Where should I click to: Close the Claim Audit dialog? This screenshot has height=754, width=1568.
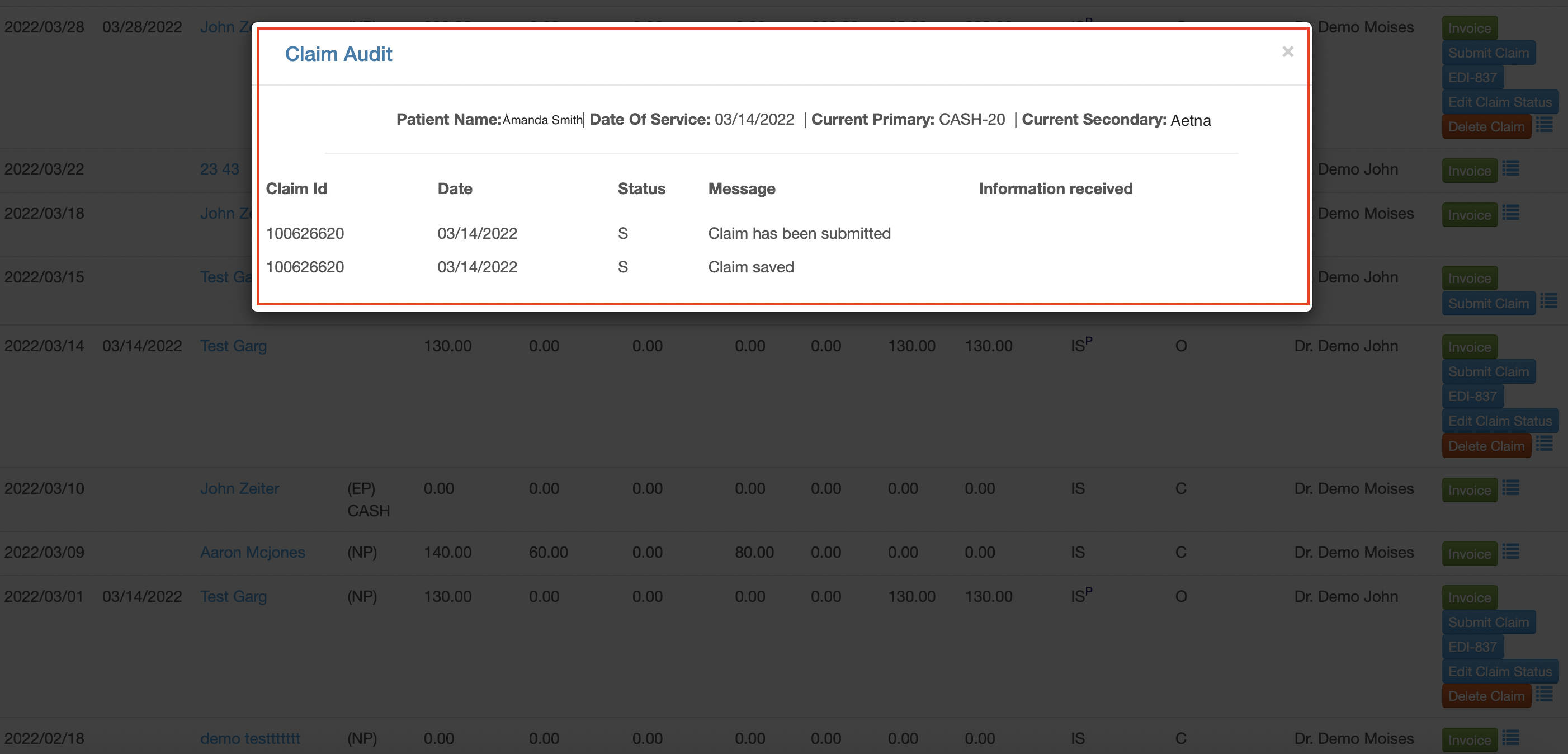coord(1288,51)
